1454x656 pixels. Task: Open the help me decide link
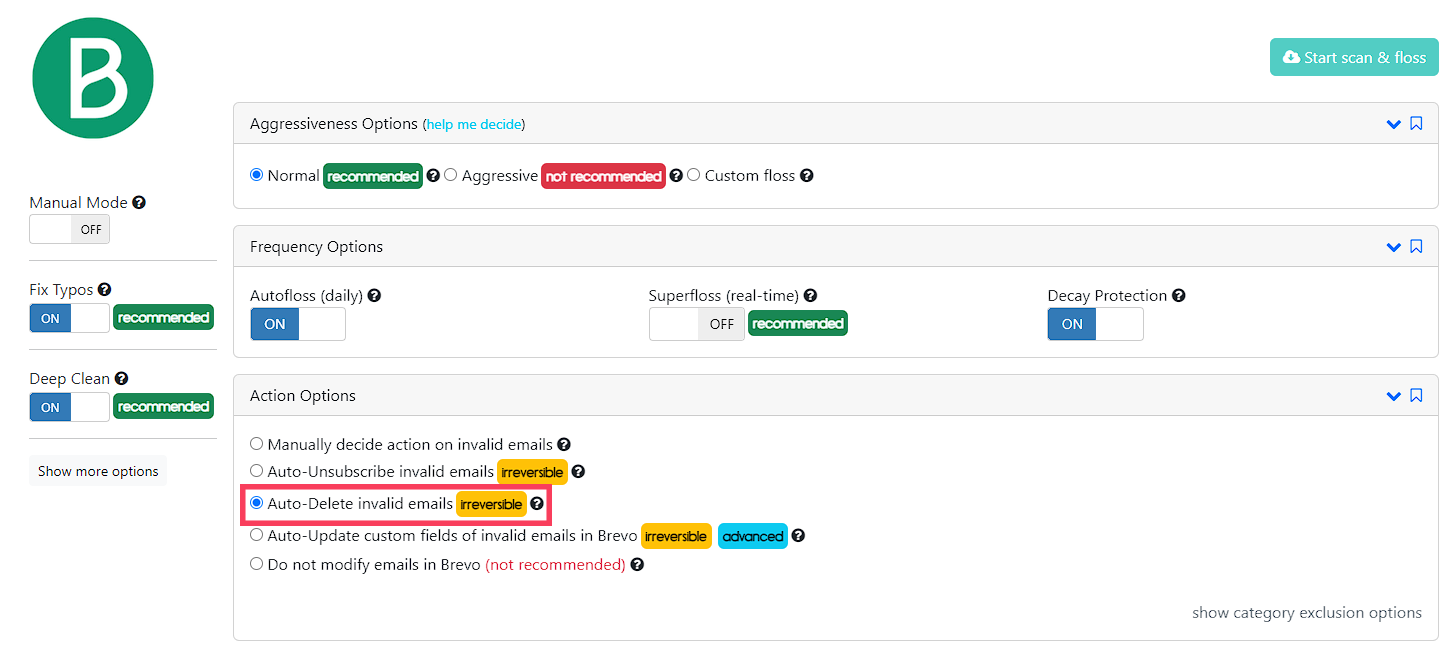[x=473, y=125]
